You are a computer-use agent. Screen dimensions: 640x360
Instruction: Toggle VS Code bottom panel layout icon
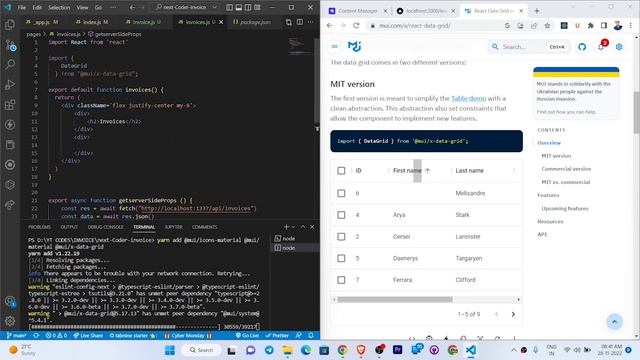(239, 7)
